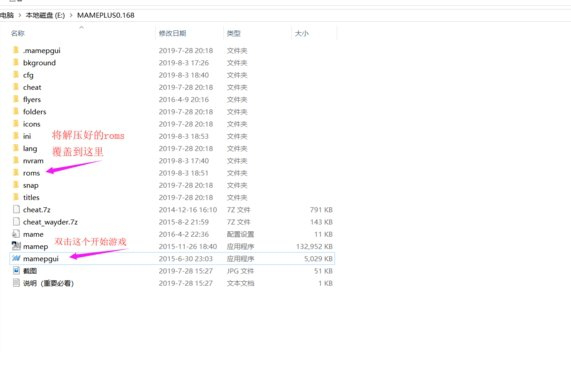571x366 pixels.
Task: Select the icons folder icon
Action: pos(16,123)
